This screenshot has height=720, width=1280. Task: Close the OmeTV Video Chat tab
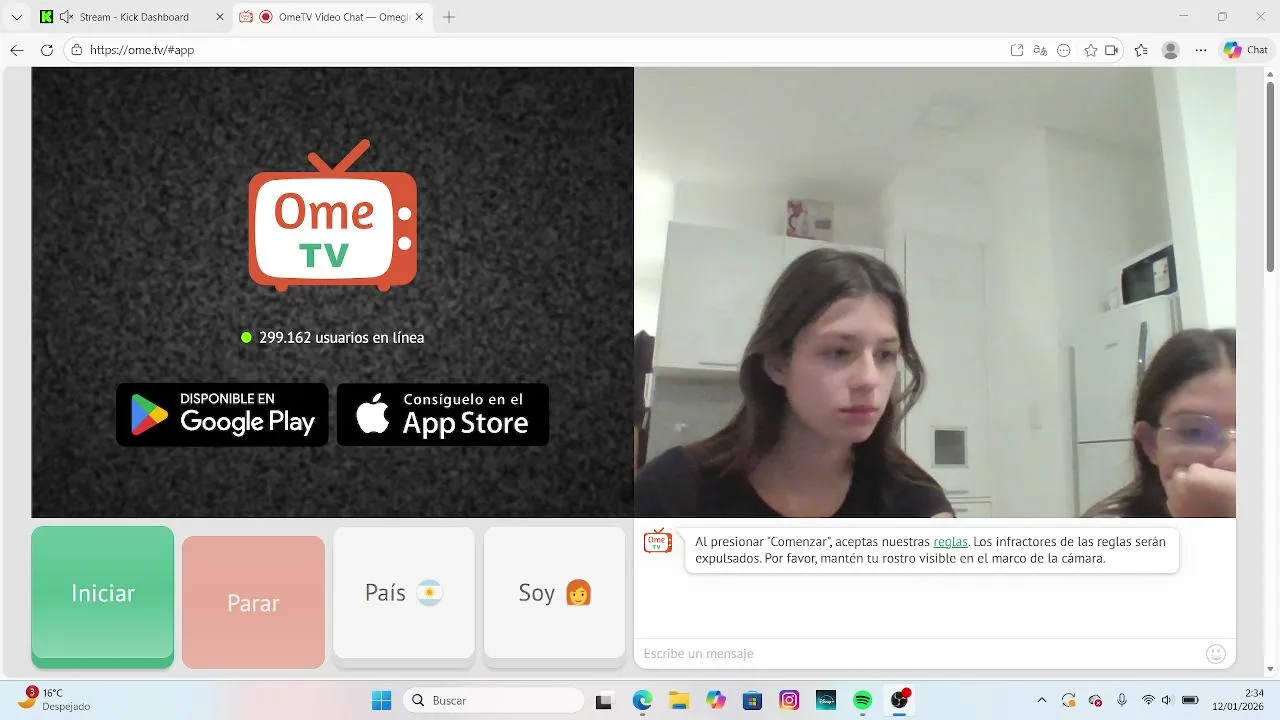pyautogui.click(x=418, y=17)
